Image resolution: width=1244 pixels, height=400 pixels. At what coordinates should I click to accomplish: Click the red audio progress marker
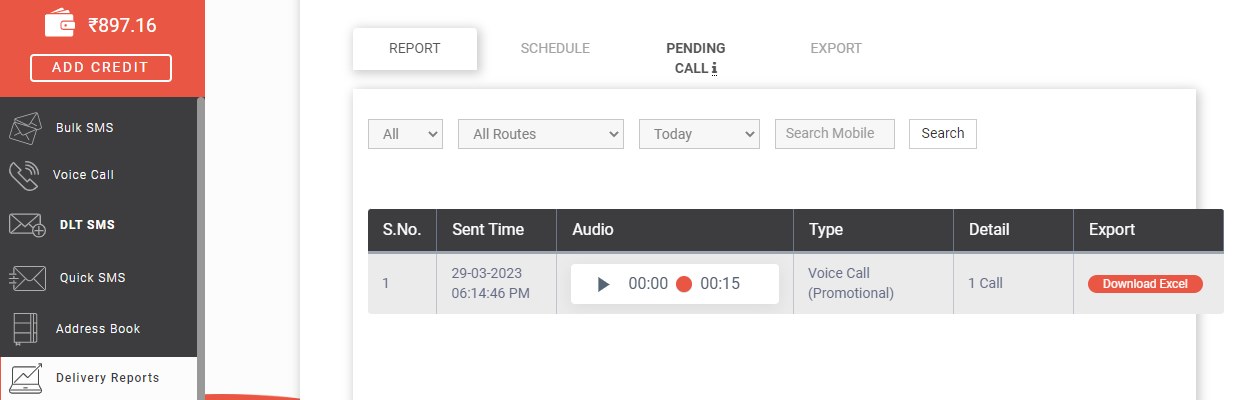[x=684, y=284]
